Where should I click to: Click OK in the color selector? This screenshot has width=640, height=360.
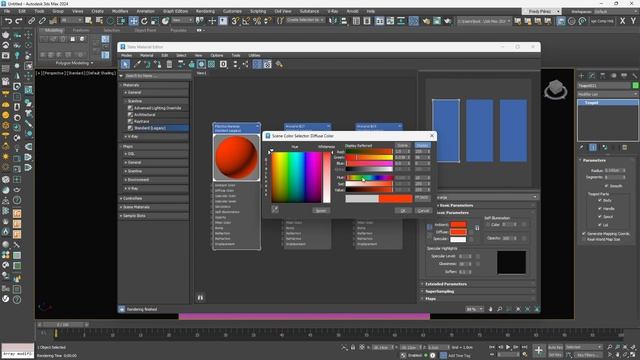coord(403,210)
